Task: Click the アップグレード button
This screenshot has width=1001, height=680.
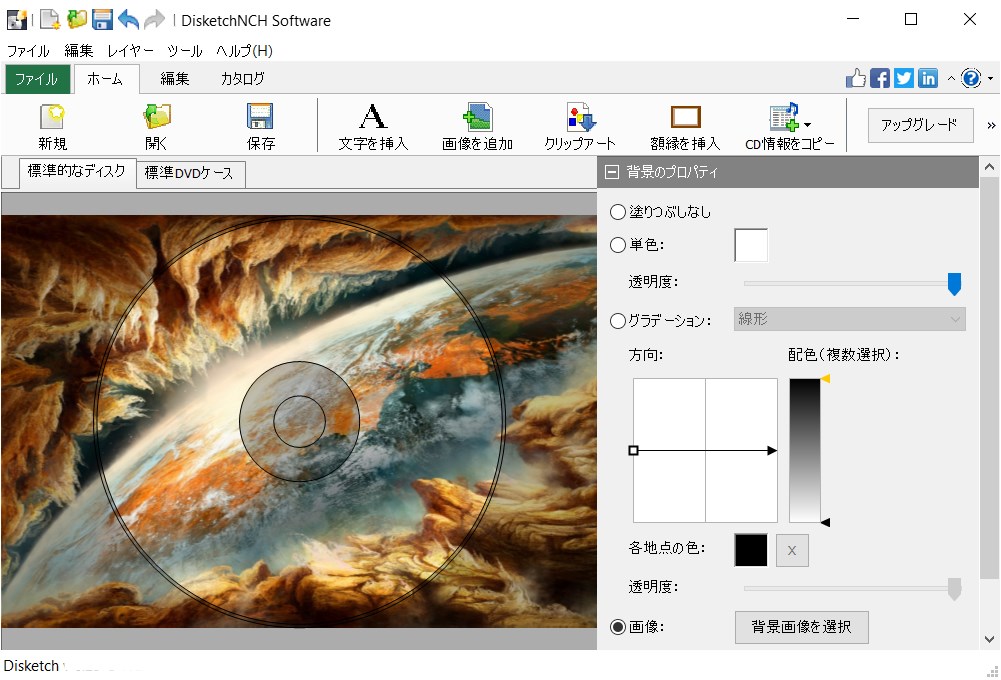Action: point(920,125)
